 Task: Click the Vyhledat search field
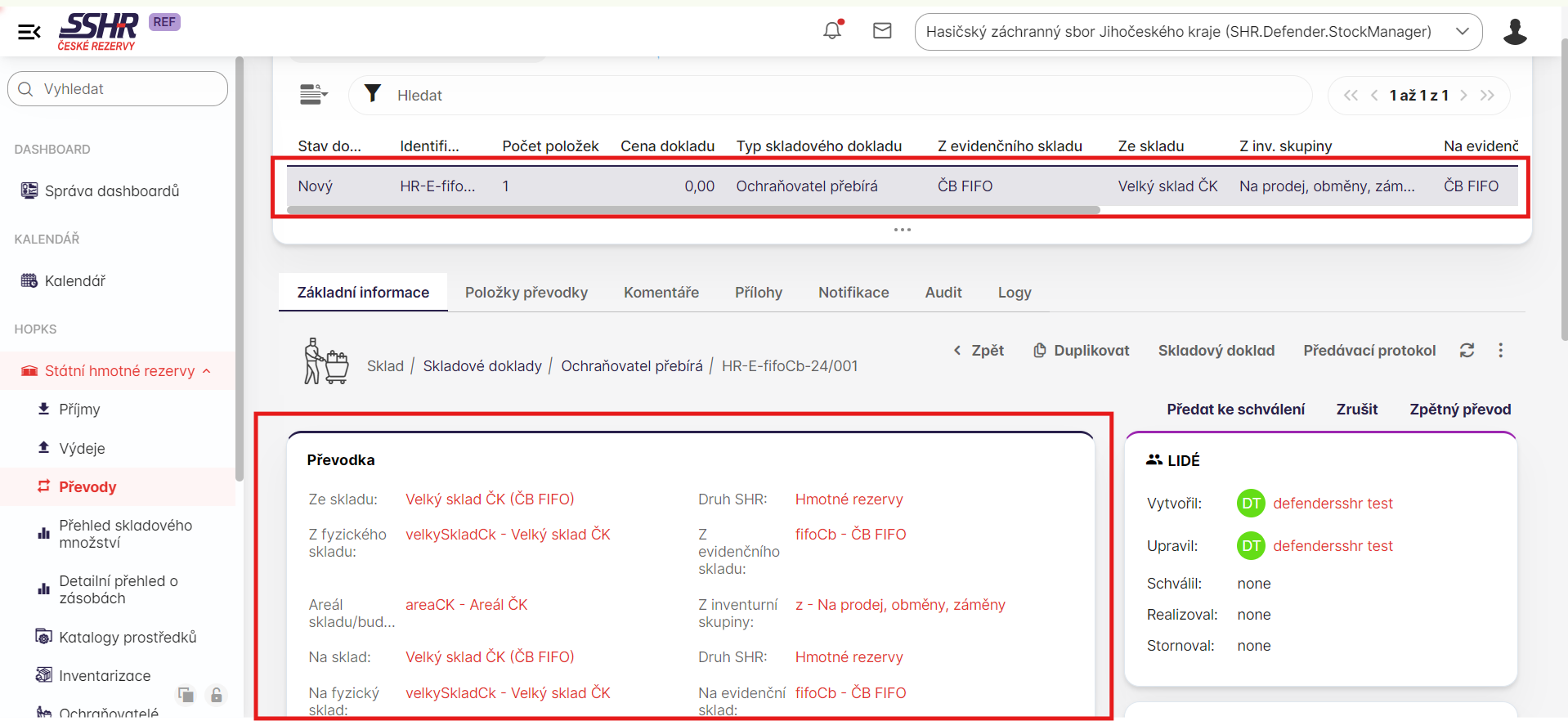coord(119,89)
